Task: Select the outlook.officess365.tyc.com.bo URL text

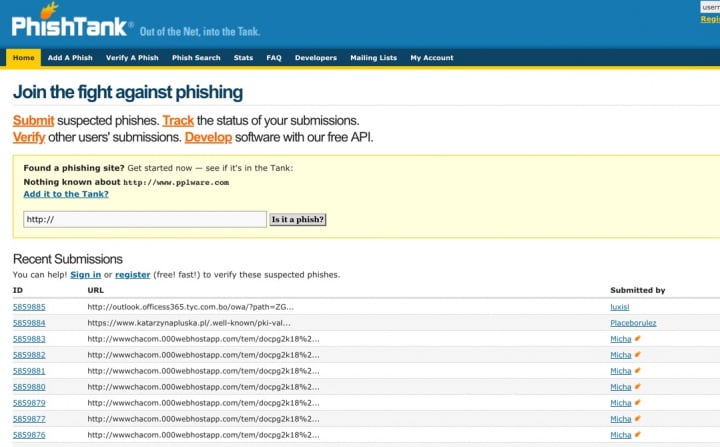Action: (191, 307)
